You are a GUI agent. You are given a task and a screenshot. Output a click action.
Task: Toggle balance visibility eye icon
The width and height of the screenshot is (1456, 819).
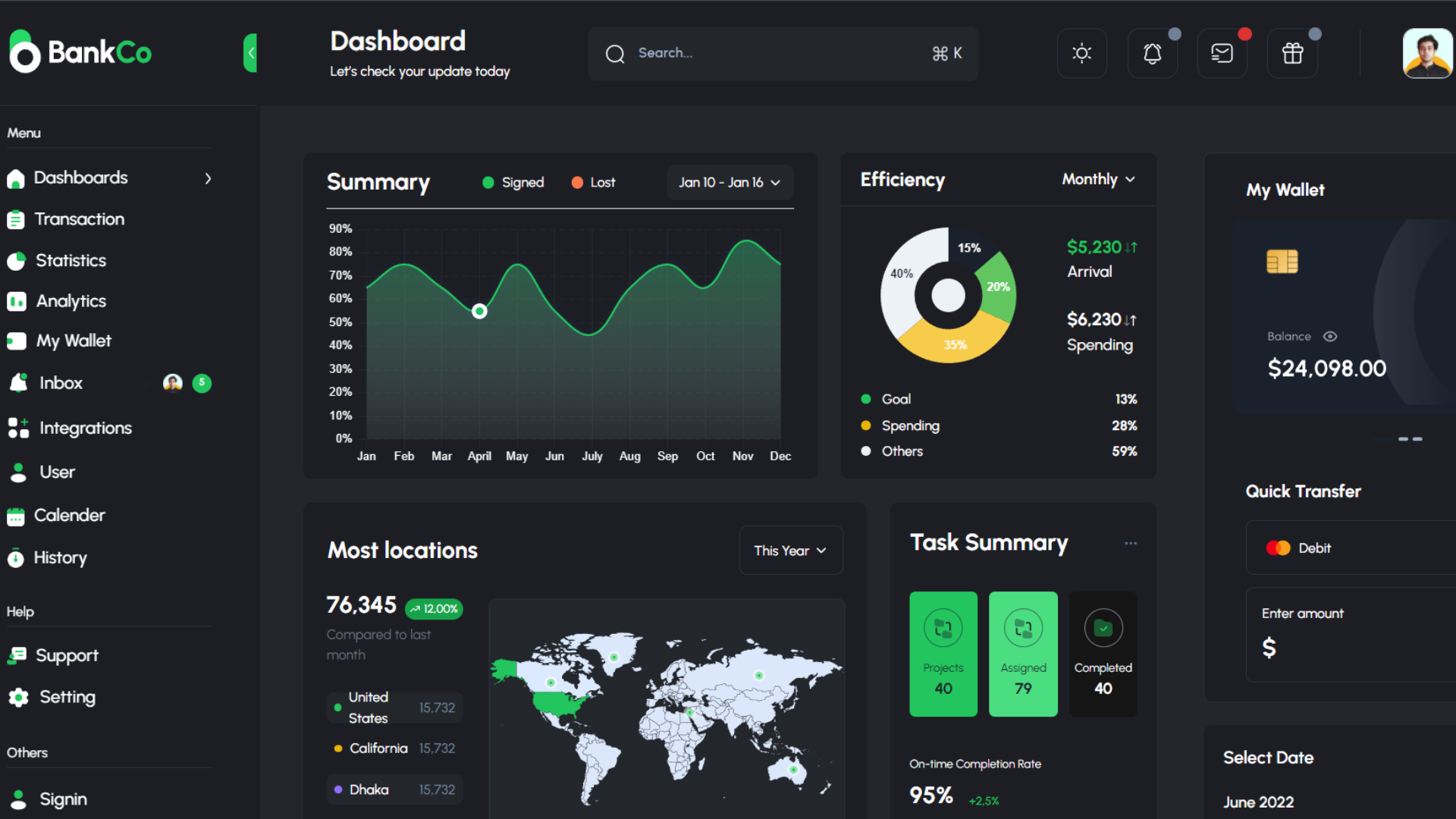coord(1330,337)
